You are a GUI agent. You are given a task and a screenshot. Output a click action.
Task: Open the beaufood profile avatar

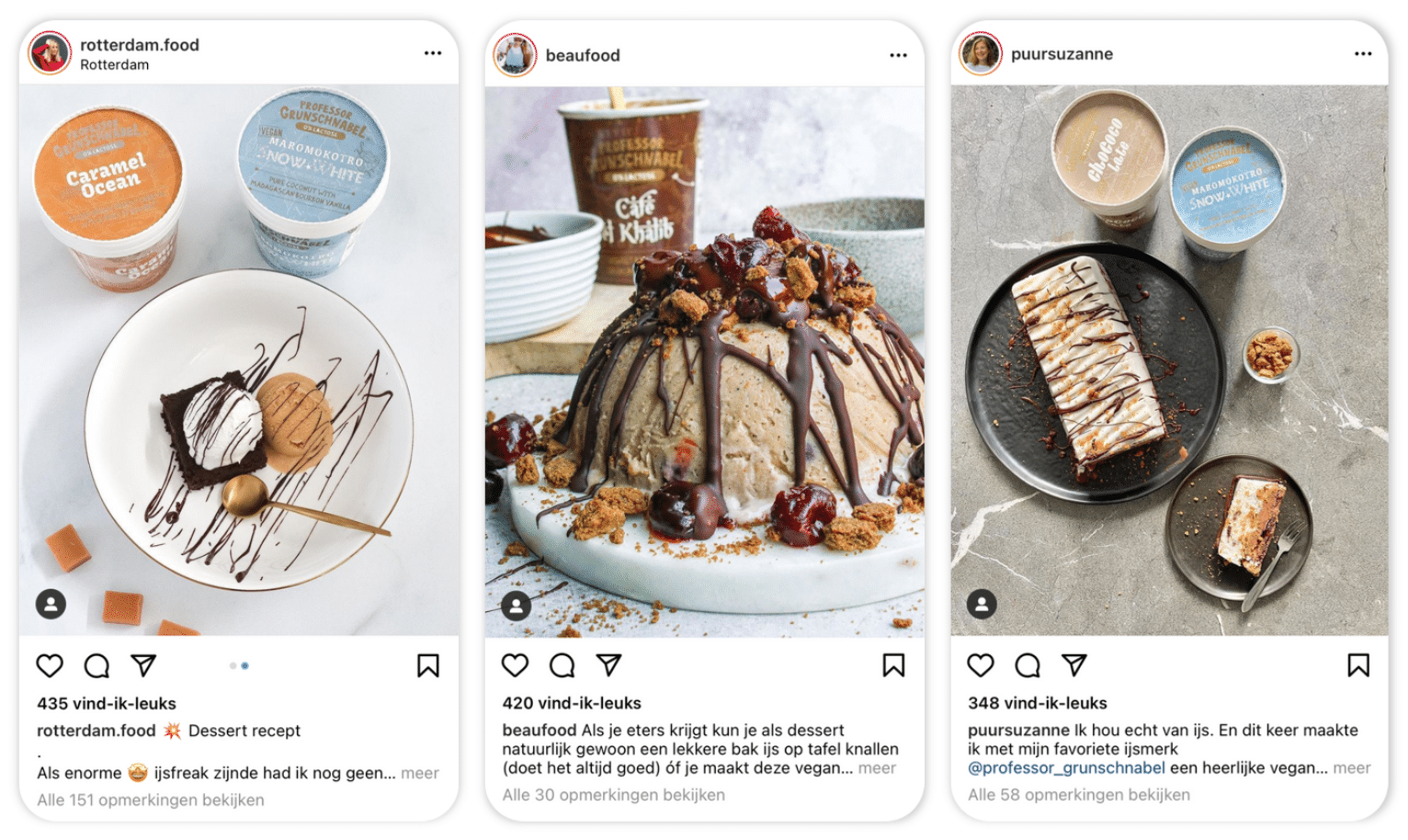(515, 55)
